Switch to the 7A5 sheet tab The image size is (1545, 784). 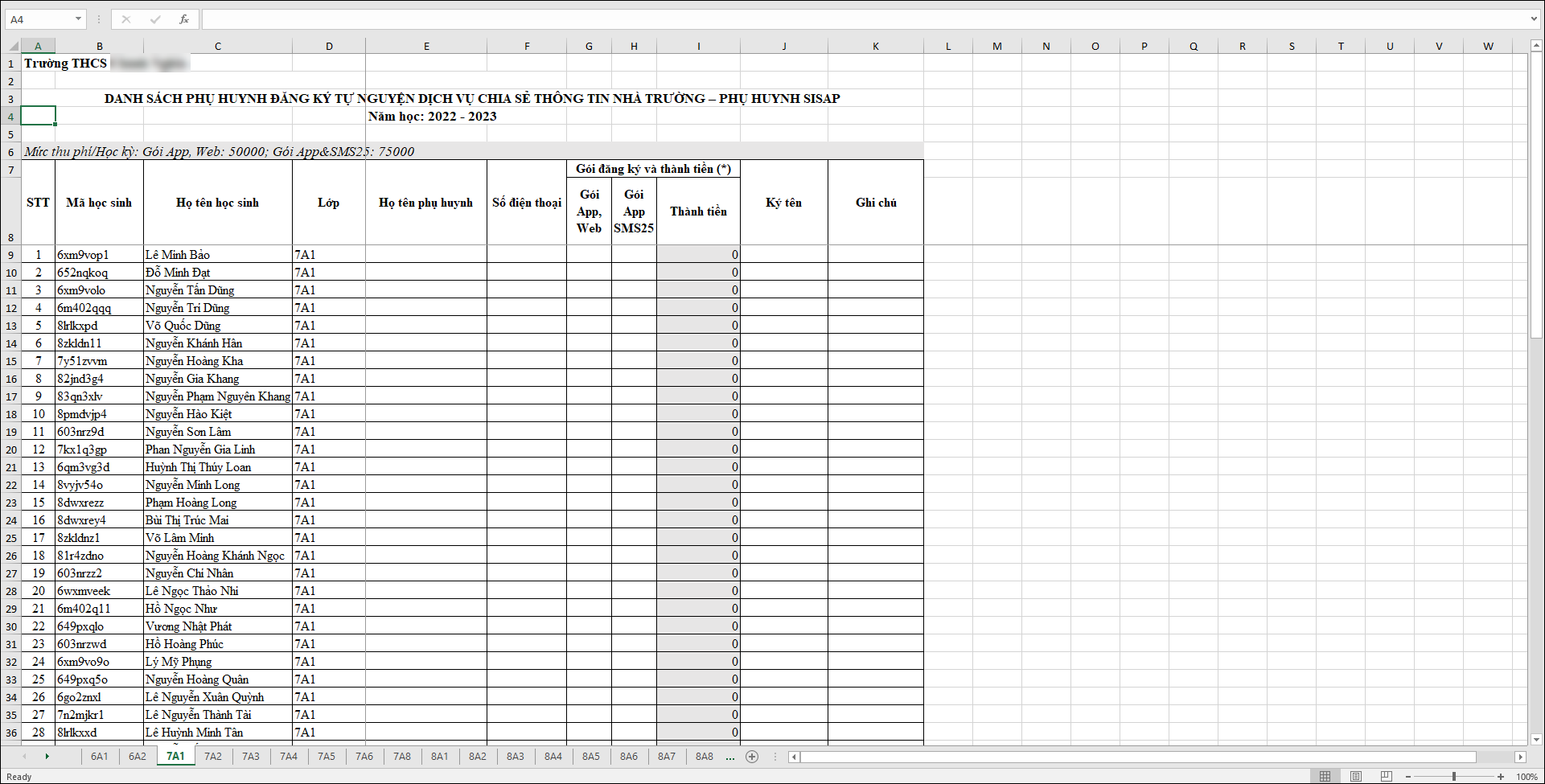327,757
